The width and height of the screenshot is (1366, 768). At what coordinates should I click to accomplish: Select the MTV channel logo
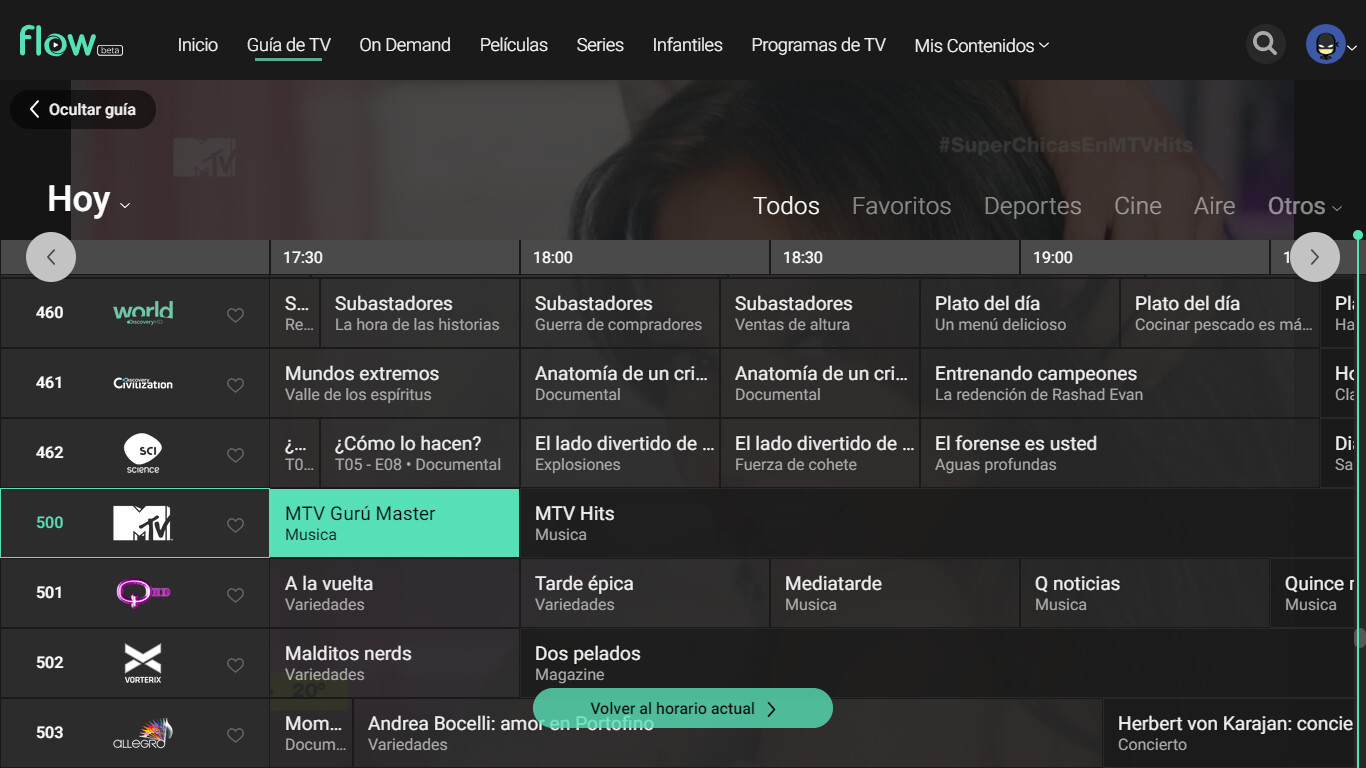point(143,523)
